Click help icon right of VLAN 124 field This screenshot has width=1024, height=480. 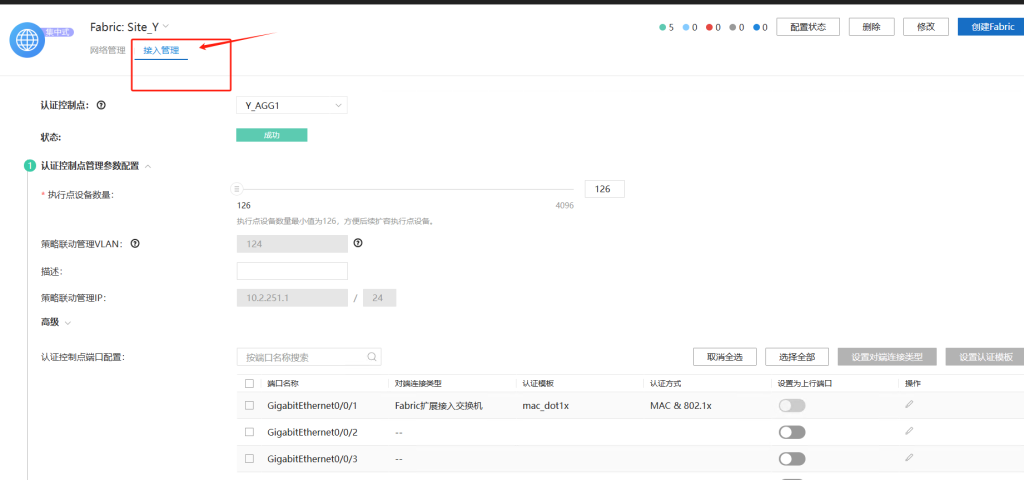pos(357,243)
